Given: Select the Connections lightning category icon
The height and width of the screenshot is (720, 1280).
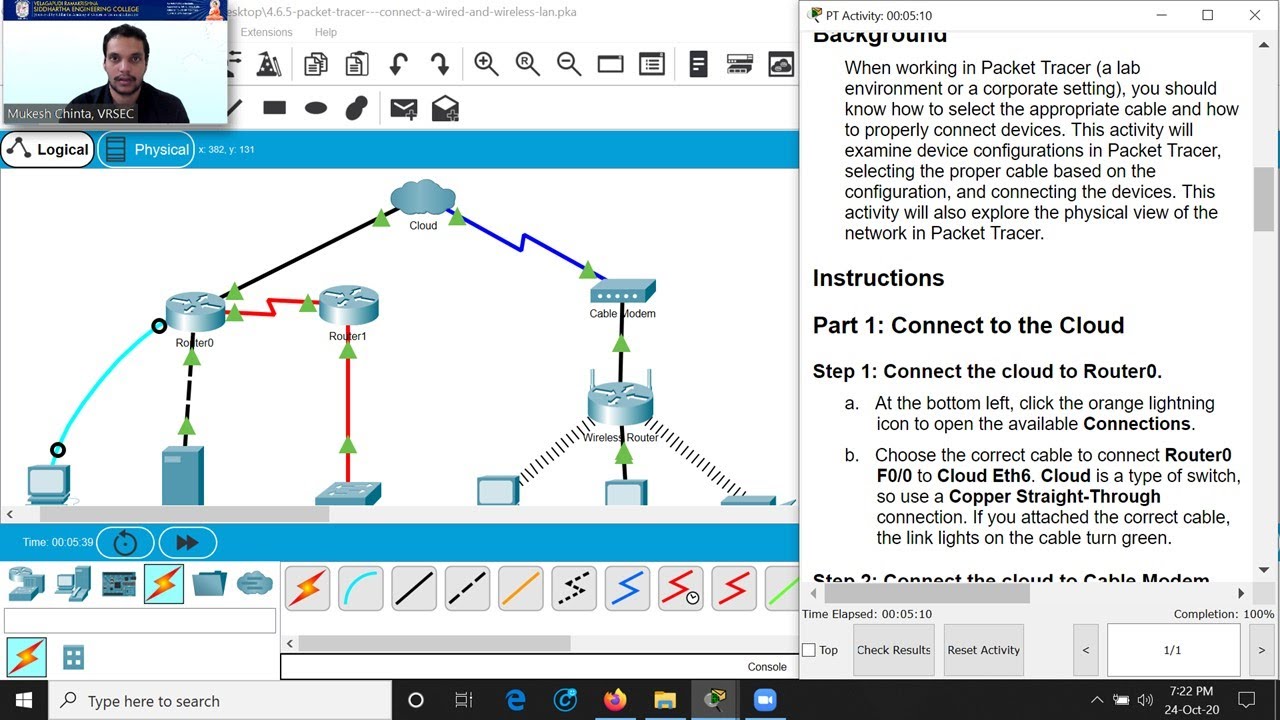Looking at the screenshot, I should click(x=164, y=584).
